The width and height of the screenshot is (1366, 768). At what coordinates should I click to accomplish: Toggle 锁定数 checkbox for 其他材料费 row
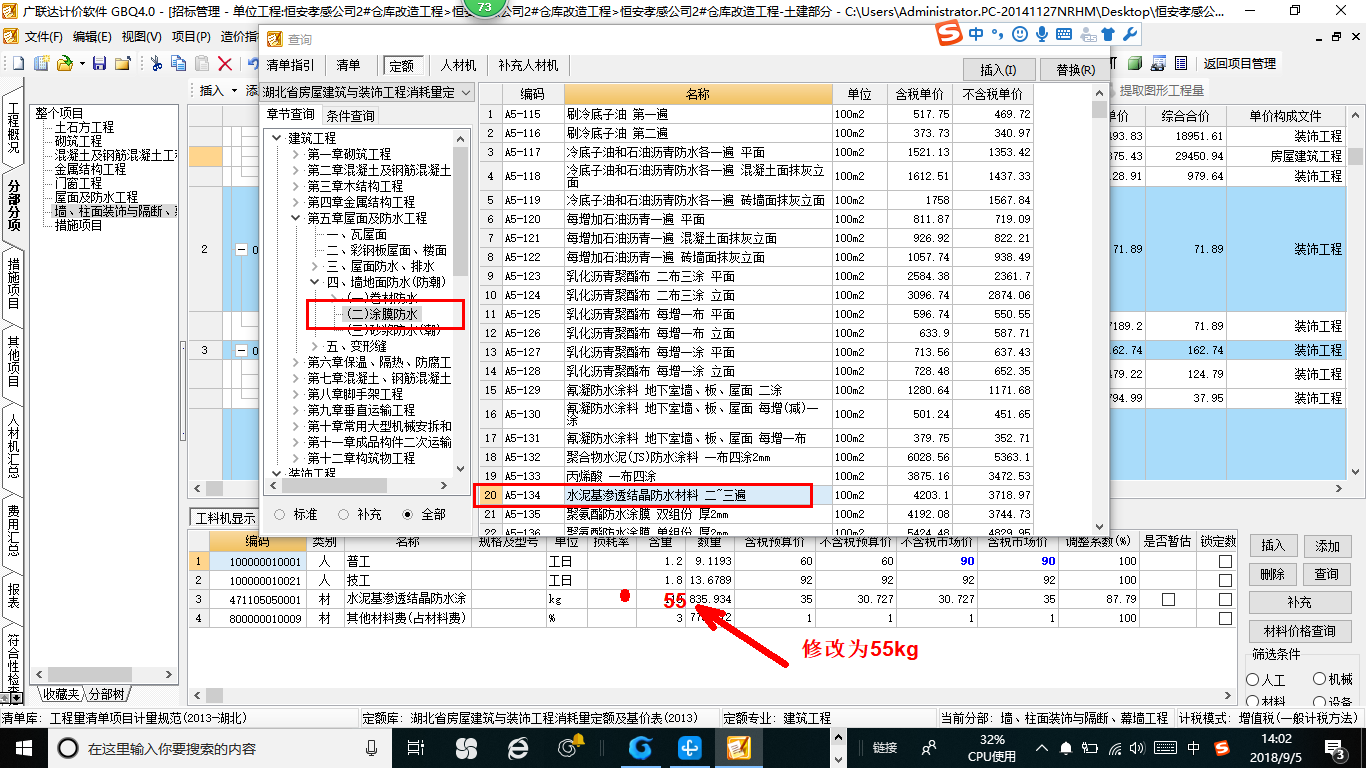(1225, 619)
